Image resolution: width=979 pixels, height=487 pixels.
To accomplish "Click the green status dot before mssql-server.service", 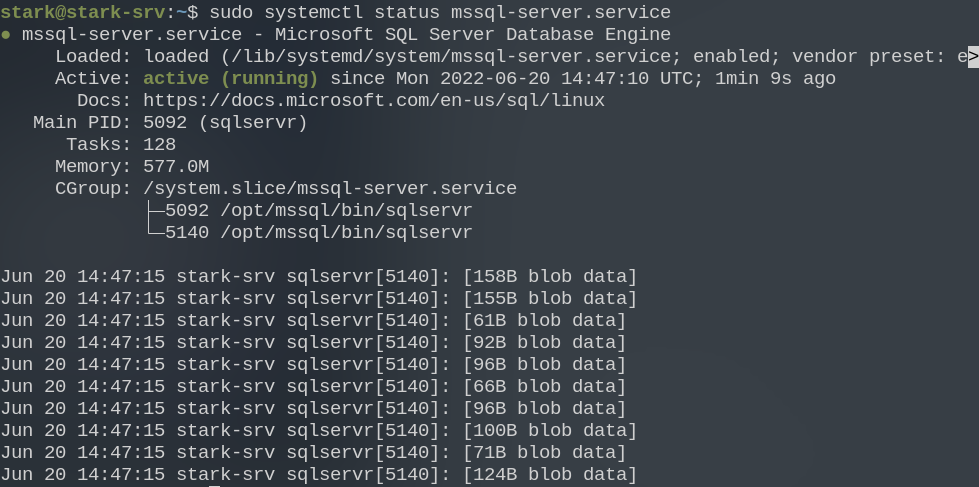I will tap(6, 35).
